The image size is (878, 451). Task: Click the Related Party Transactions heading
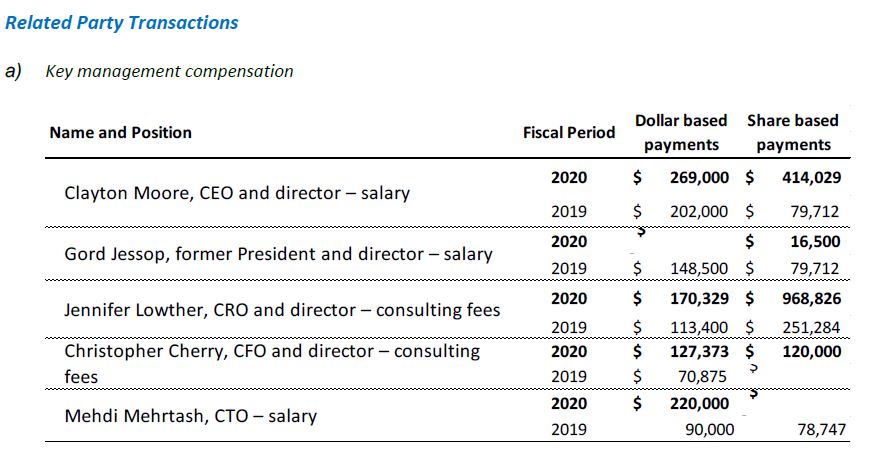pyautogui.click(x=122, y=22)
